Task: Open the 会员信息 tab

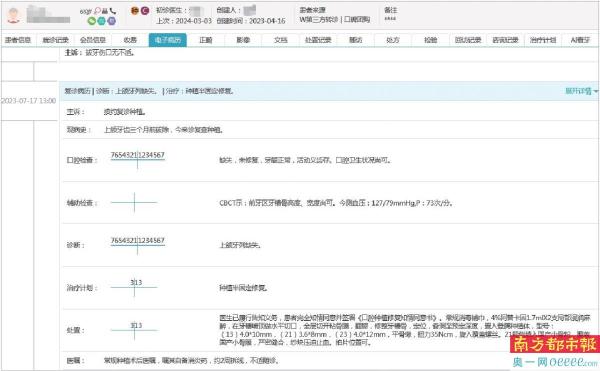Action: coord(93,40)
